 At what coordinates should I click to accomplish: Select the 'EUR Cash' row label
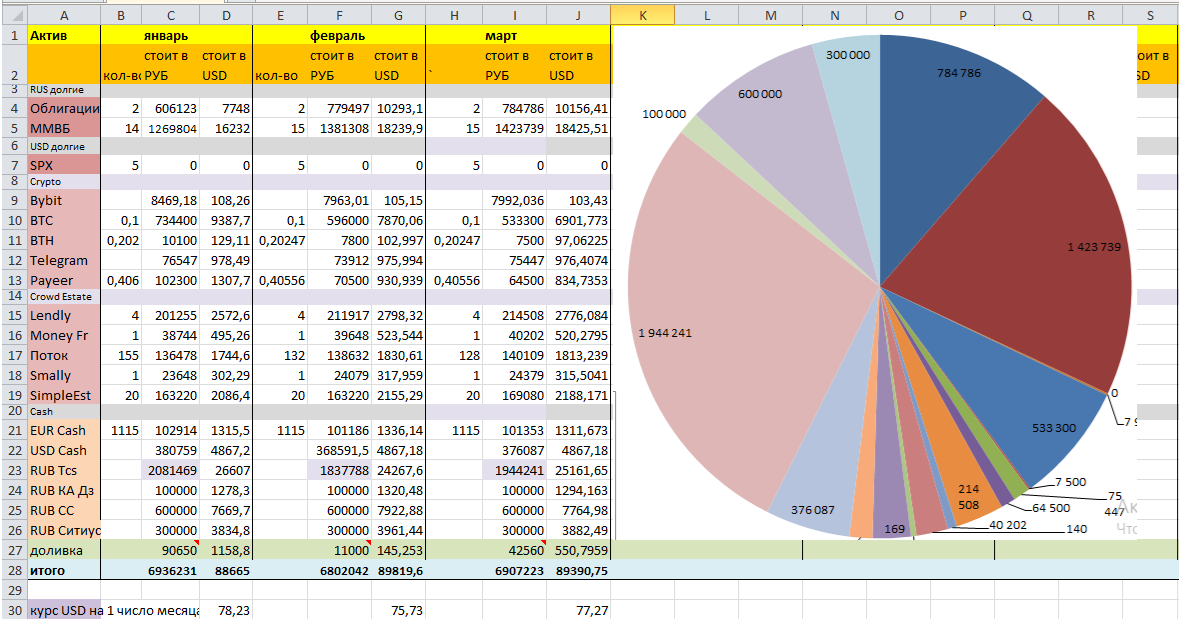pyautogui.click(x=64, y=430)
